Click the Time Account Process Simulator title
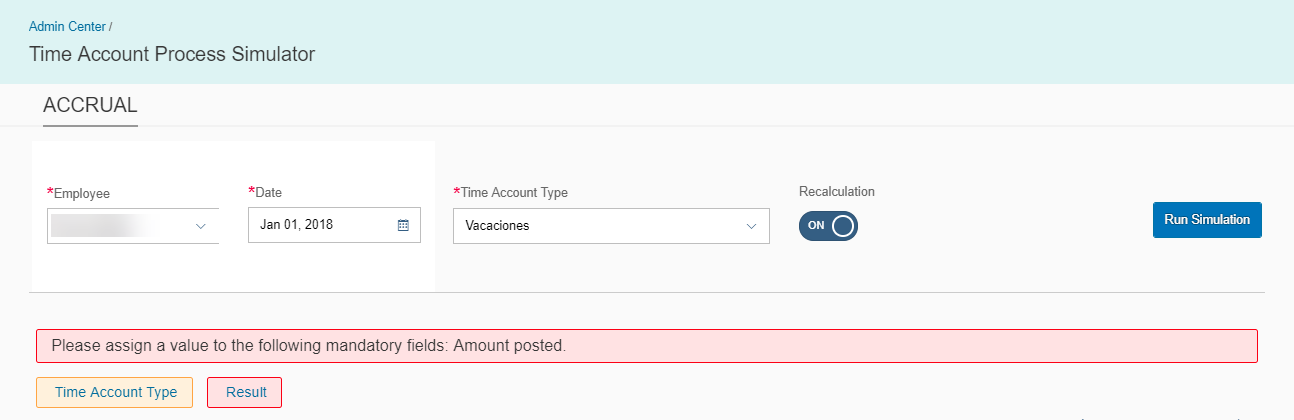Image resolution: width=1294 pixels, height=420 pixels. click(x=172, y=54)
